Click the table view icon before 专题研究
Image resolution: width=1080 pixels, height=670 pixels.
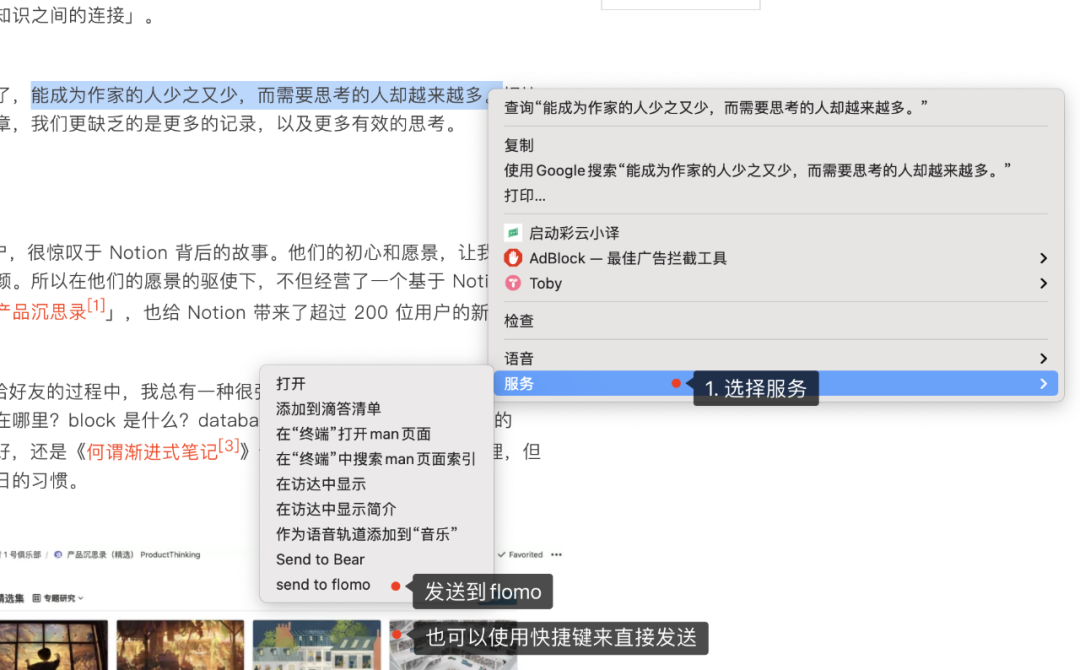coord(37,598)
